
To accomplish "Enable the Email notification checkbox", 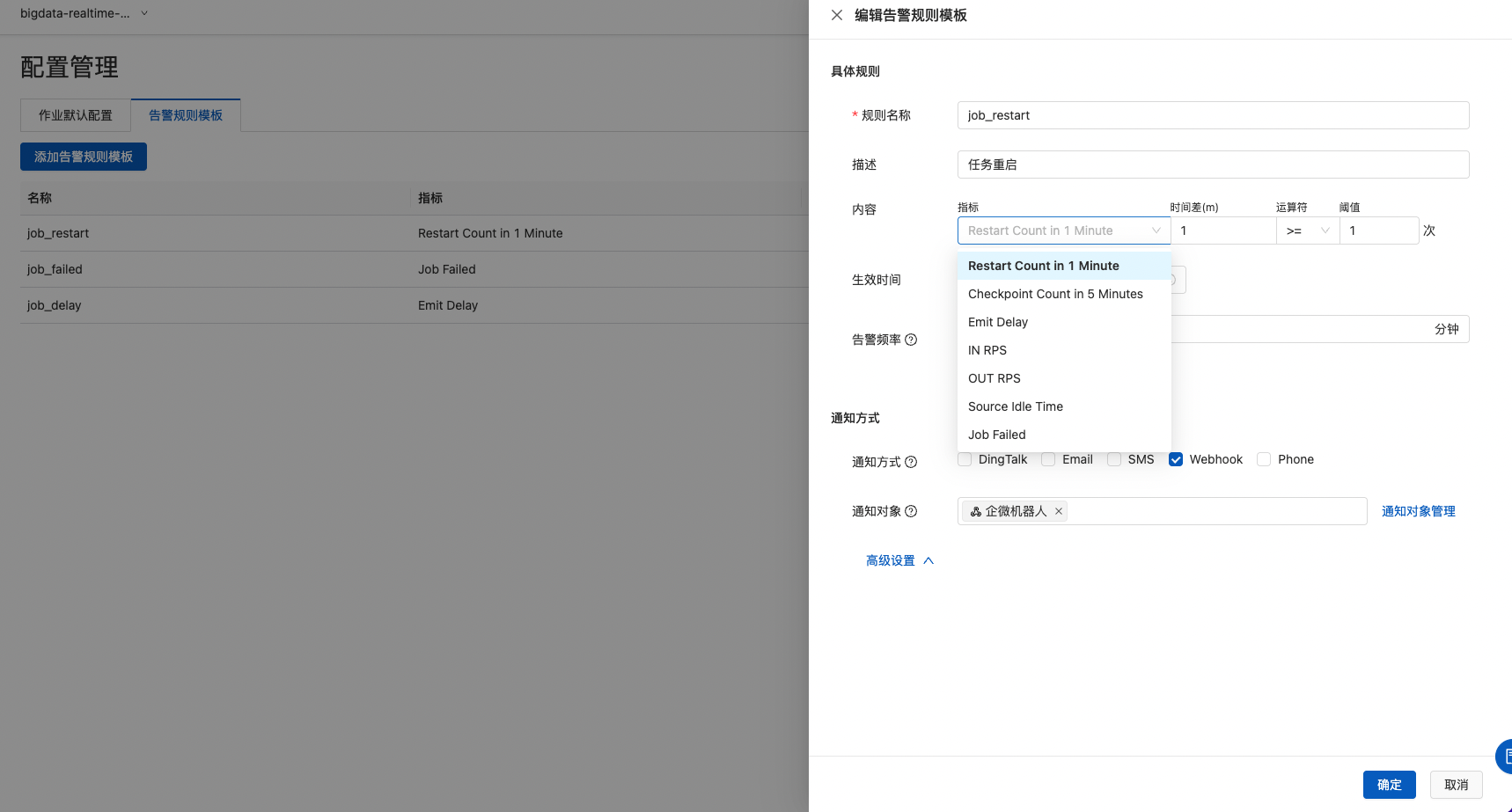I will point(1048,459).
